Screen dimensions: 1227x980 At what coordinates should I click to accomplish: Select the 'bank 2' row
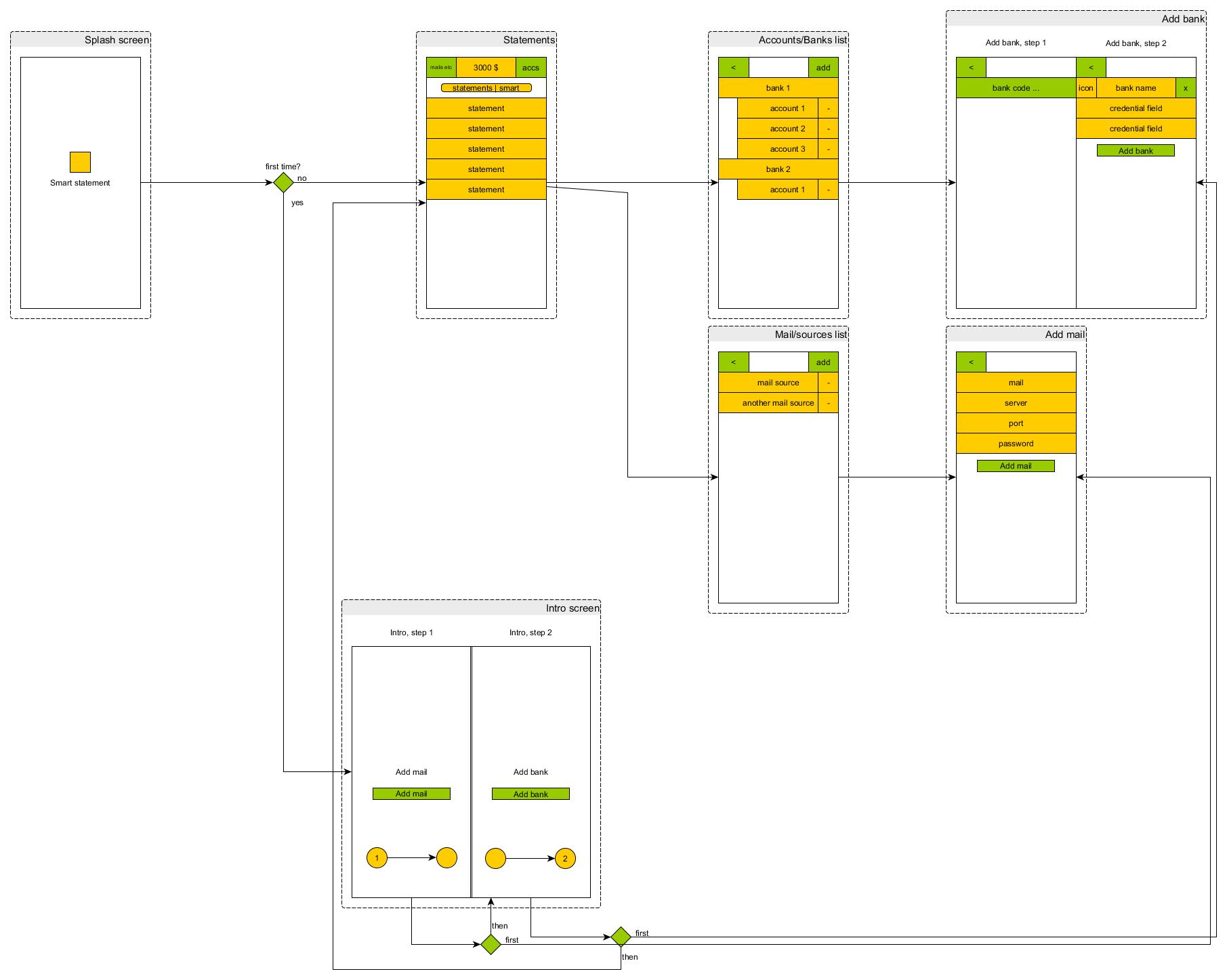pos(778,169)
